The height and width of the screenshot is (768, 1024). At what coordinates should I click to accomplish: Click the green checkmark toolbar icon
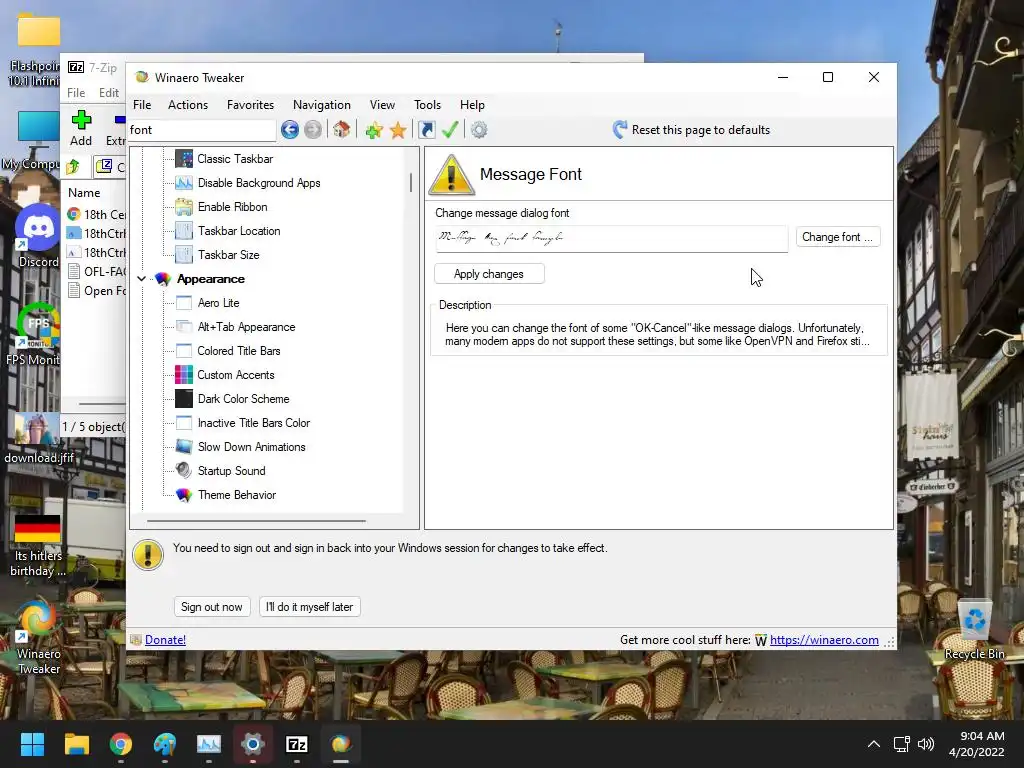450,130
